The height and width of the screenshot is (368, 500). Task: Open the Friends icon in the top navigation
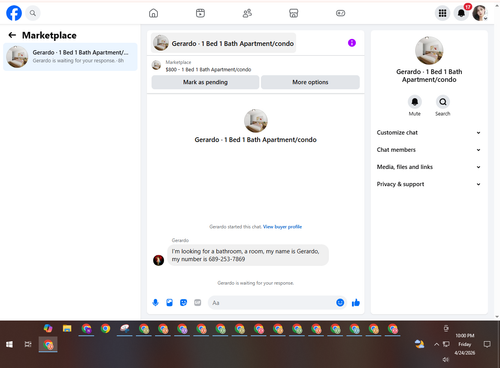(247, 13)
